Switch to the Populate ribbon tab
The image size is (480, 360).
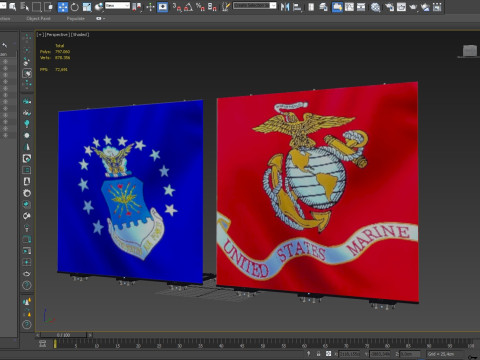pos(75,19)
